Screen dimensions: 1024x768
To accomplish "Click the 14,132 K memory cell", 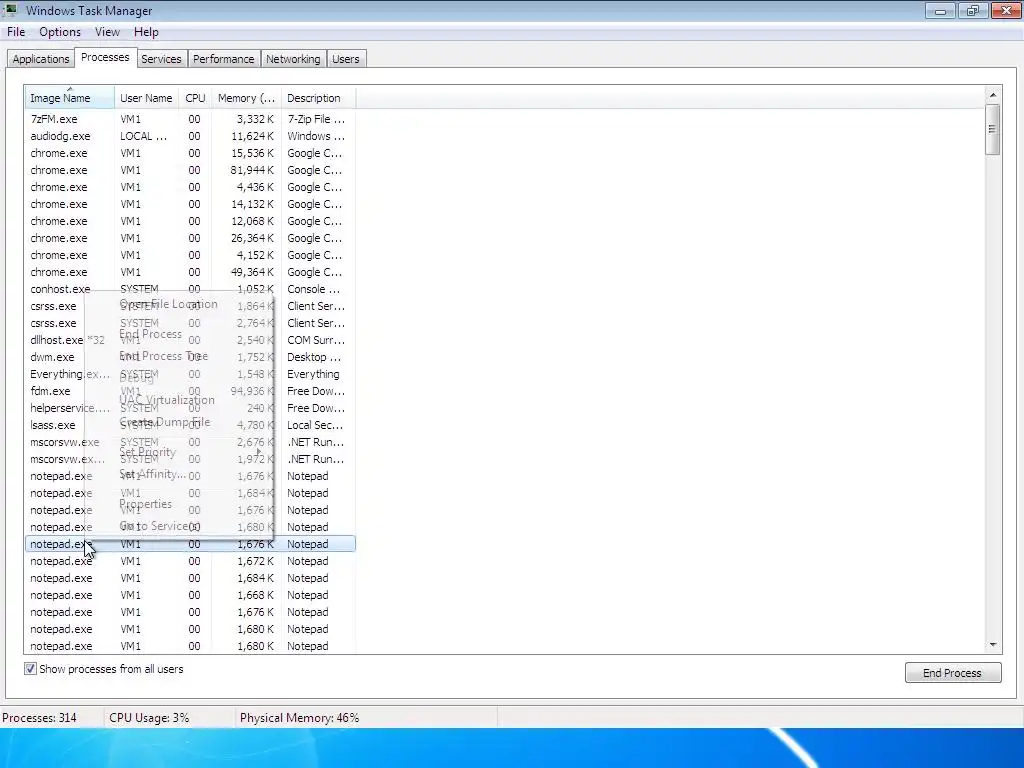I will [252, 204].
